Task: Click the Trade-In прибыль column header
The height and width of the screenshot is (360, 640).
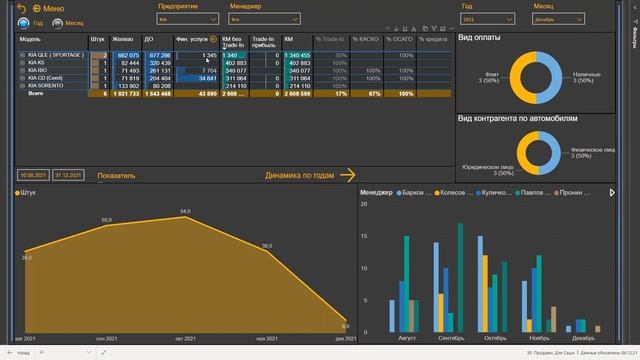Action: pos(263,42)
